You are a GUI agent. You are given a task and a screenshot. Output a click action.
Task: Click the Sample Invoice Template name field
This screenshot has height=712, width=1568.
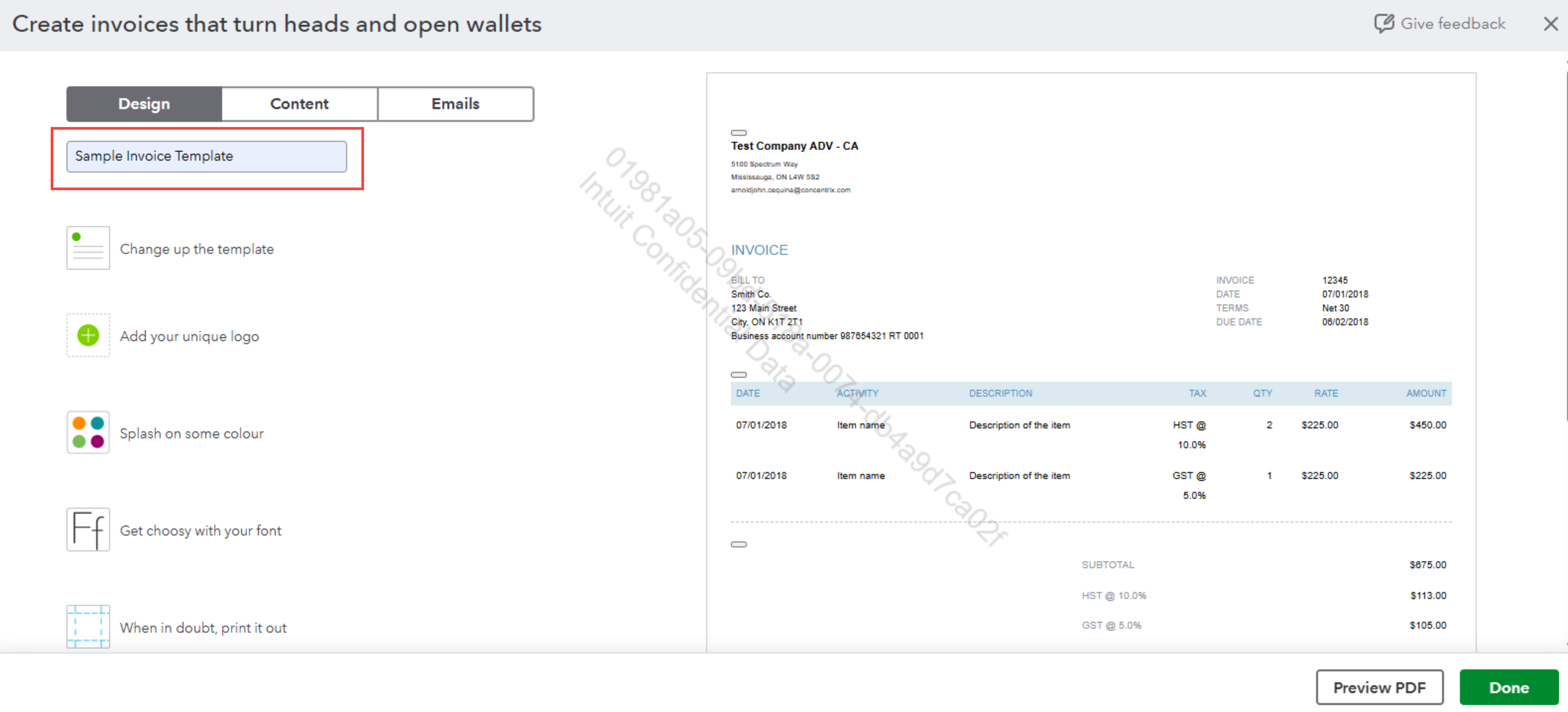click(206, 156)
